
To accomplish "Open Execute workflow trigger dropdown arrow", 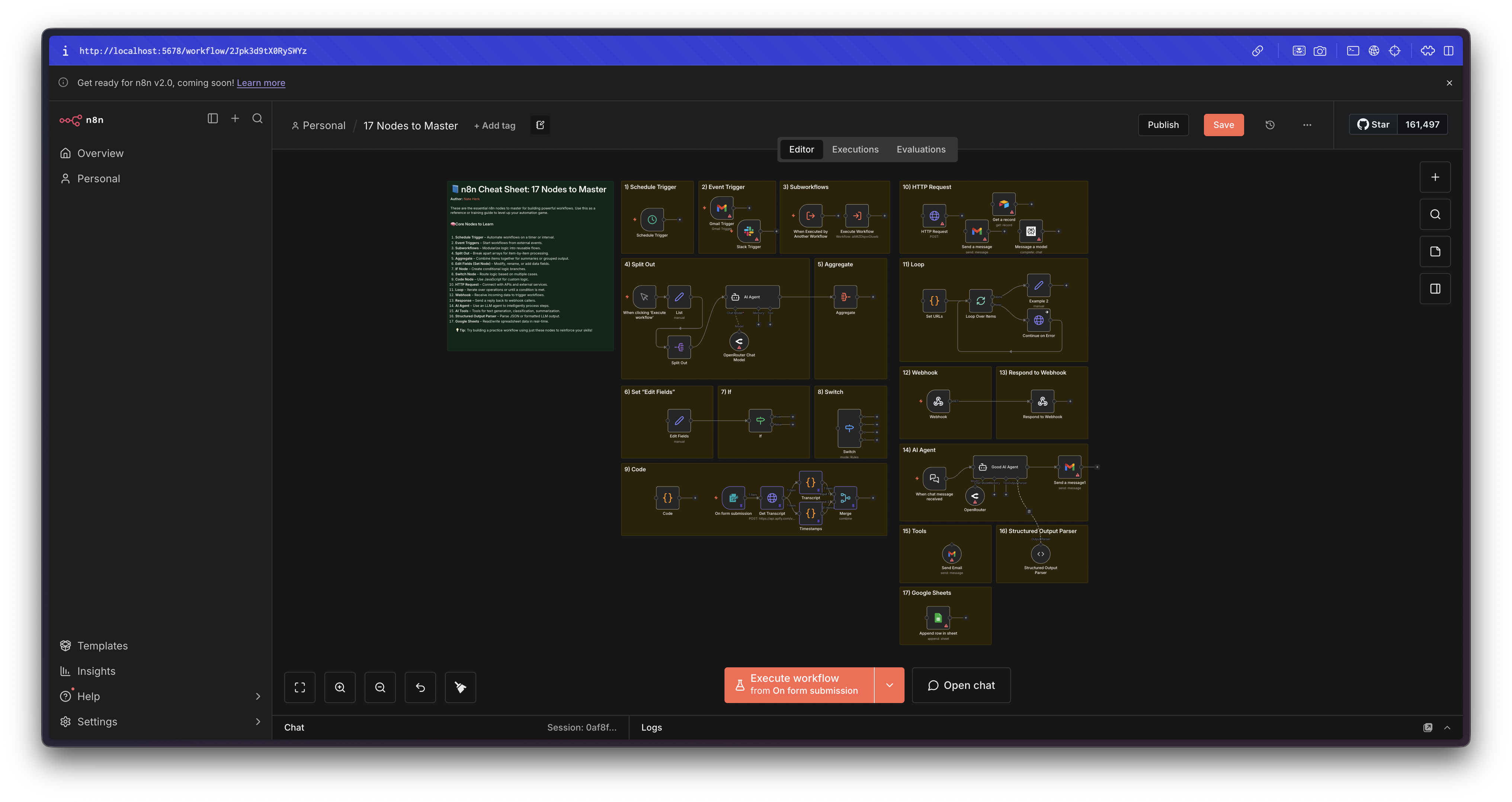I will tap(889, 685).
